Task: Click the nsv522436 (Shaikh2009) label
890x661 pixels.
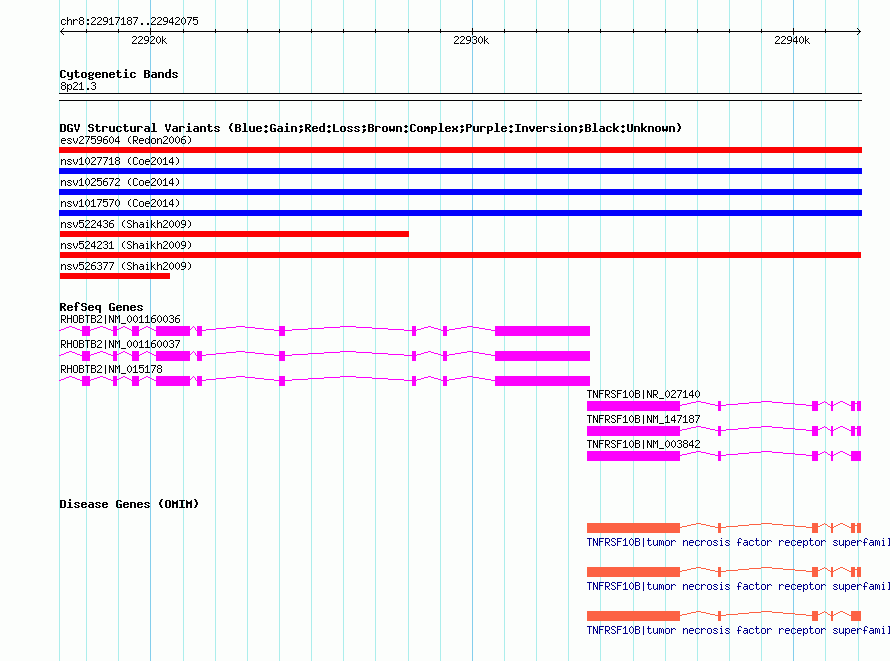Action: (x=126, y=224)
